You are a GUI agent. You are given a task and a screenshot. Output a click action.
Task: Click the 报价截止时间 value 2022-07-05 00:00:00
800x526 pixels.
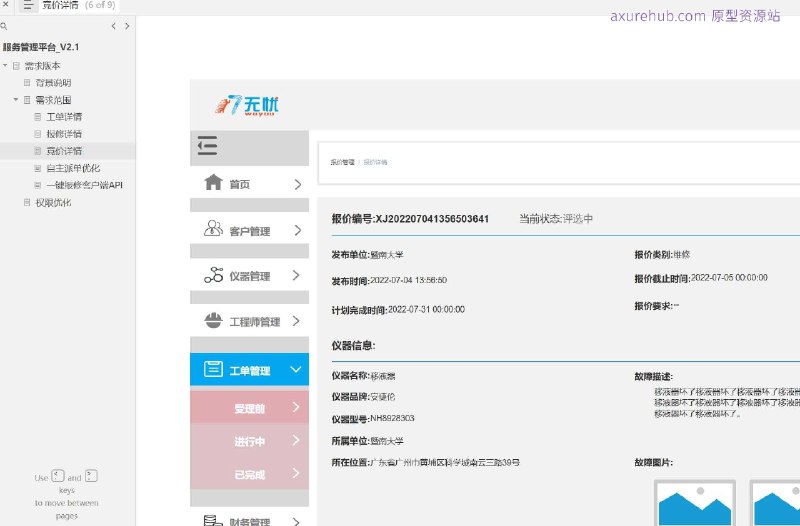click(x=729, y=278)
